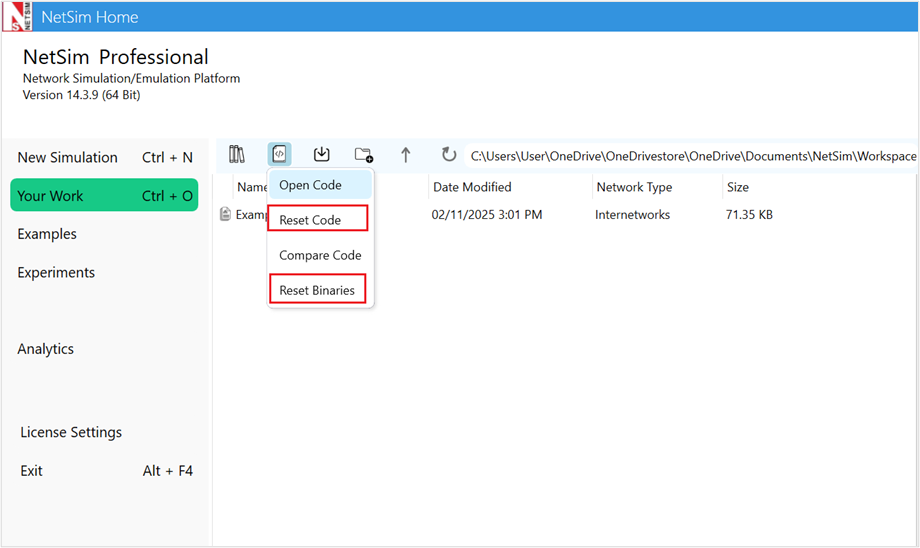Click the date 02/11/2025 3:01 PM cell
This screenshot has height=548, width=920.
tap(486, 215)
